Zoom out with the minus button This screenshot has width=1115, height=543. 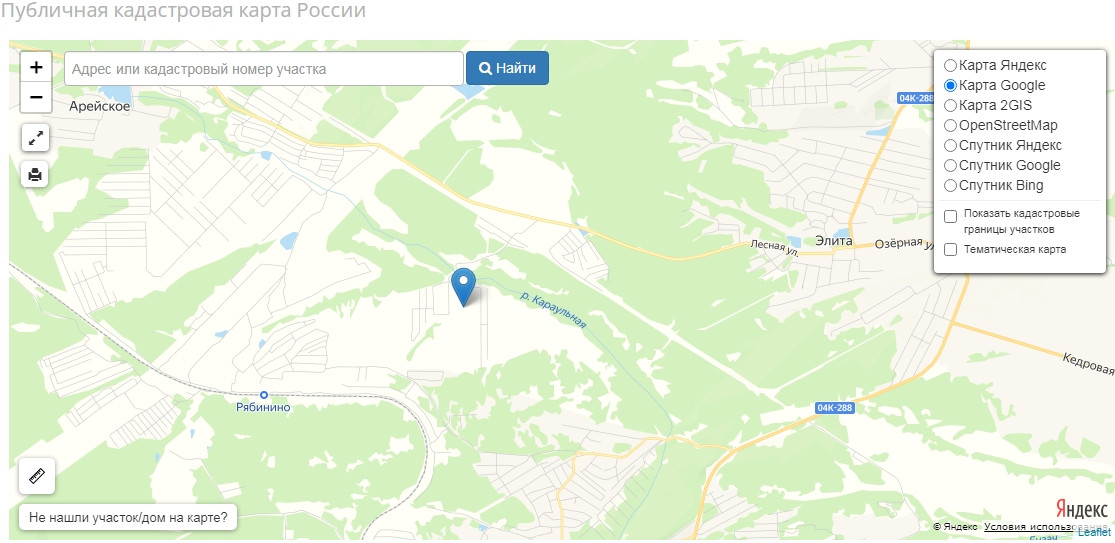tap(36, 97)
